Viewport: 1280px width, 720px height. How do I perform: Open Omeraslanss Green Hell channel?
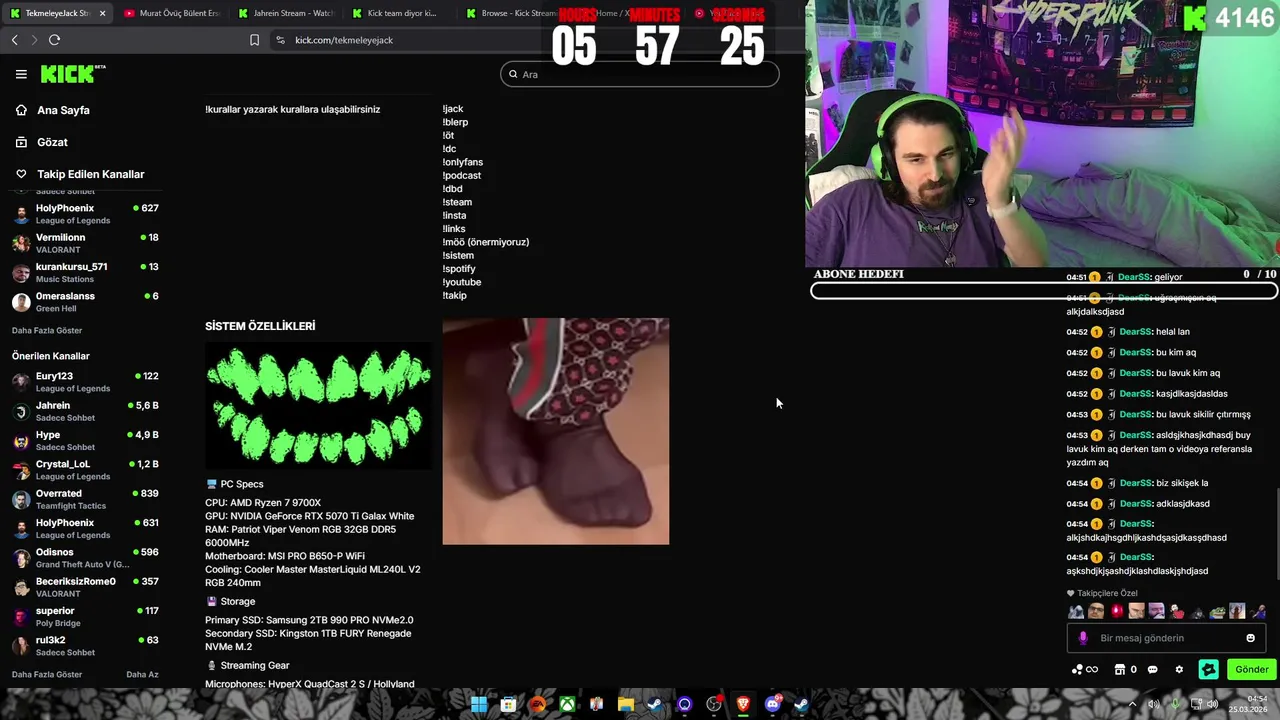click(x=85, y=302)
